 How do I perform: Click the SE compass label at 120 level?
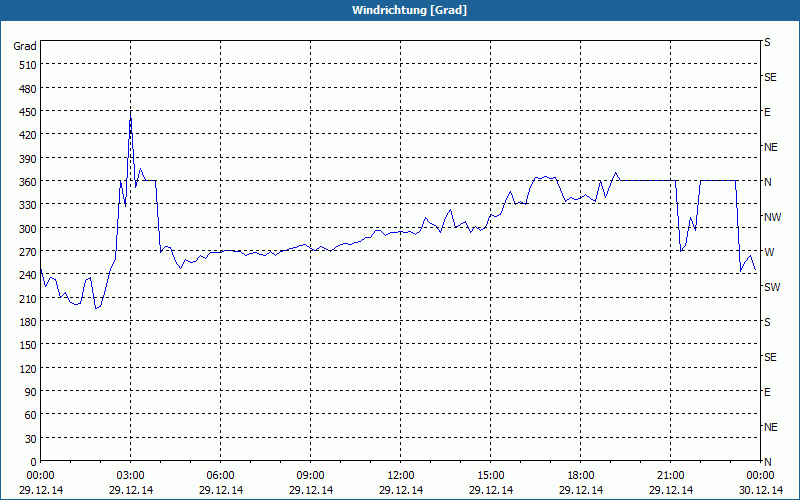pyautogui.click(x=770, y=357)
